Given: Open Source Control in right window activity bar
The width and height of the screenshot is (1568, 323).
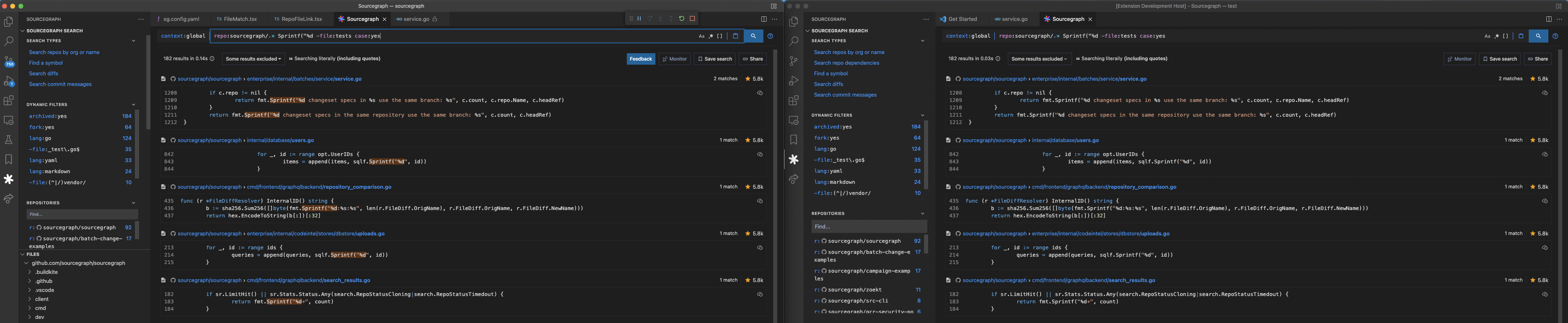Looking at the screenshot, I should (794, 61).
